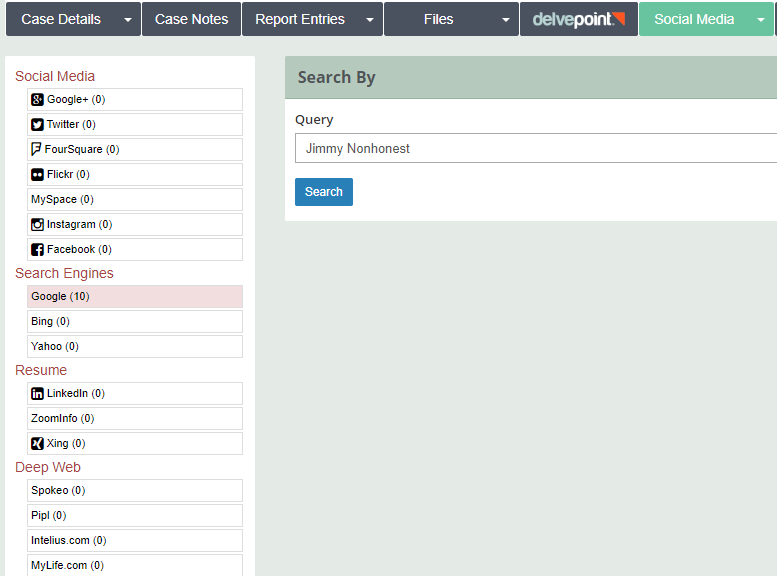Click the FourSquare icon
This screenshot has width=777, height=576.
[x=36, y=149]
